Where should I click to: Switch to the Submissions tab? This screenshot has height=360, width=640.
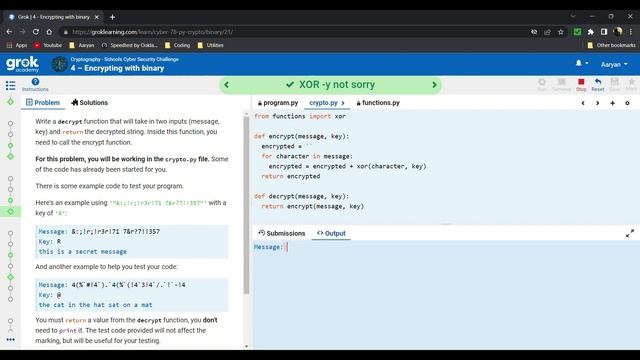point(282,233)
